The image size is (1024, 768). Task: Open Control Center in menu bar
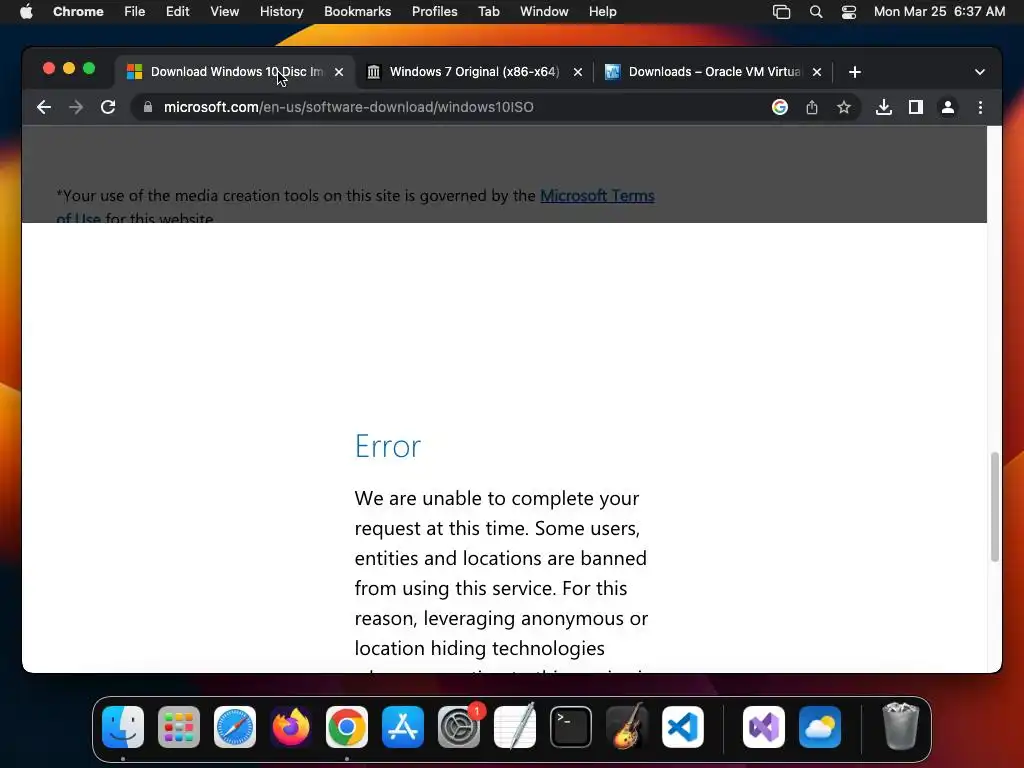(848, 12)
